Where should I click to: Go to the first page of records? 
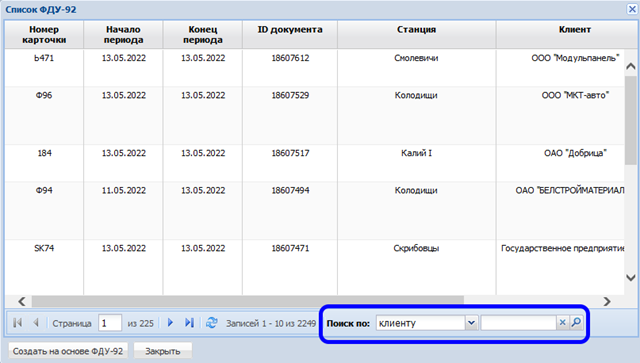17,323
